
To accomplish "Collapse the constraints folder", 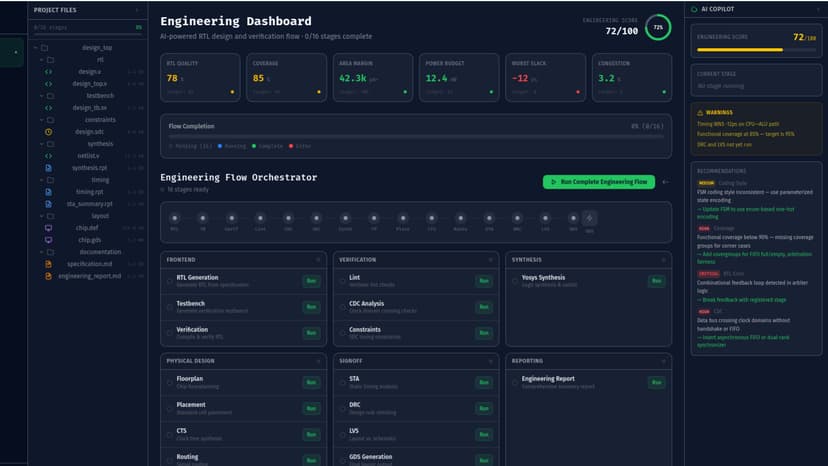I will [41, 120].
